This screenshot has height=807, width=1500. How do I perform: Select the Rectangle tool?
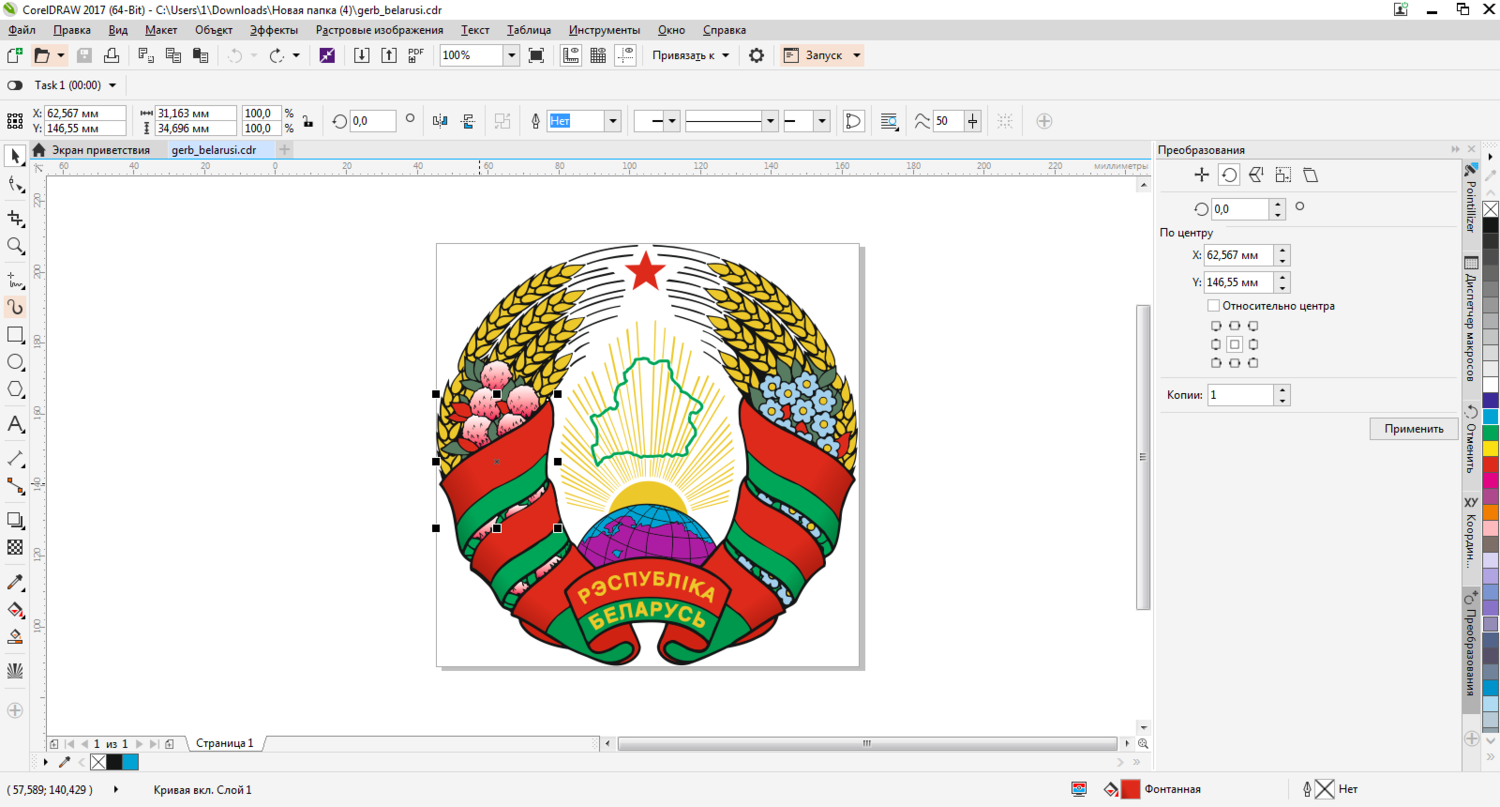[15, 334]
